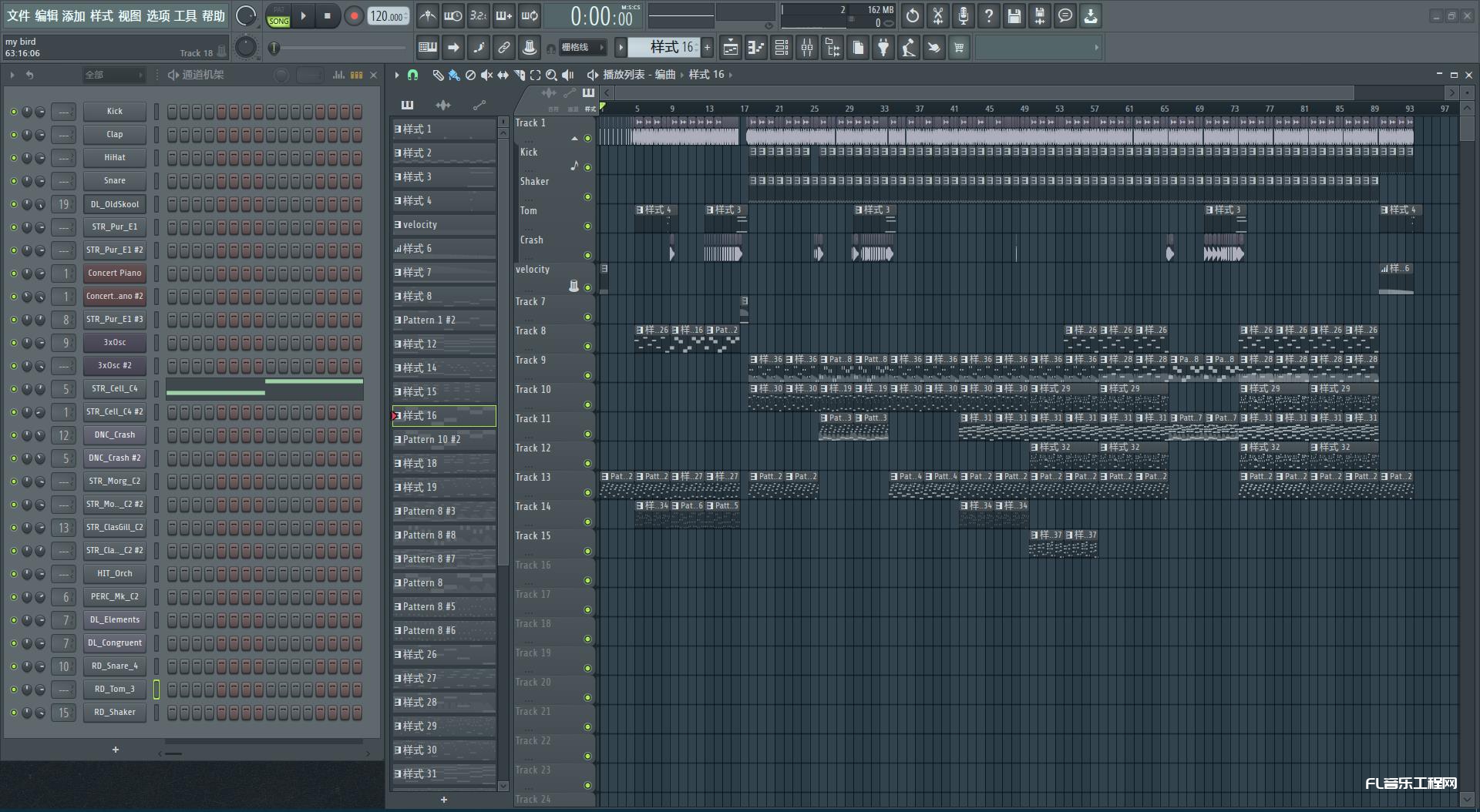
Task: Open audio editor scissors icon
Action: [x=938, y=15]
